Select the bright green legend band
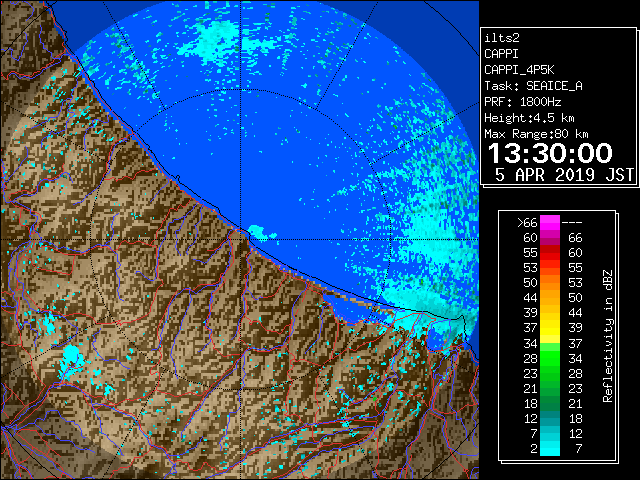 point(550,358)
